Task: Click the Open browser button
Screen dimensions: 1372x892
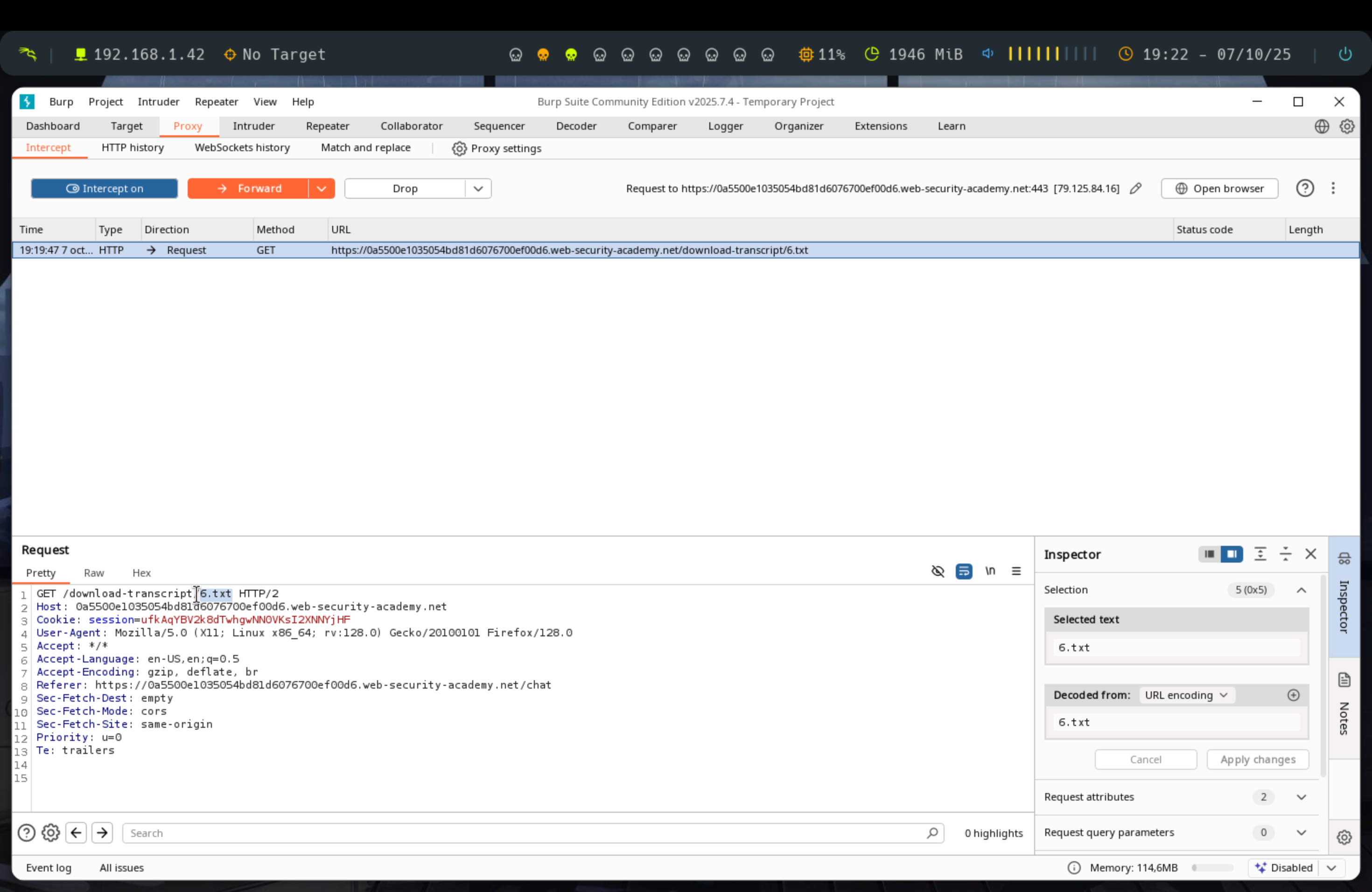Action: (1219, 188)
